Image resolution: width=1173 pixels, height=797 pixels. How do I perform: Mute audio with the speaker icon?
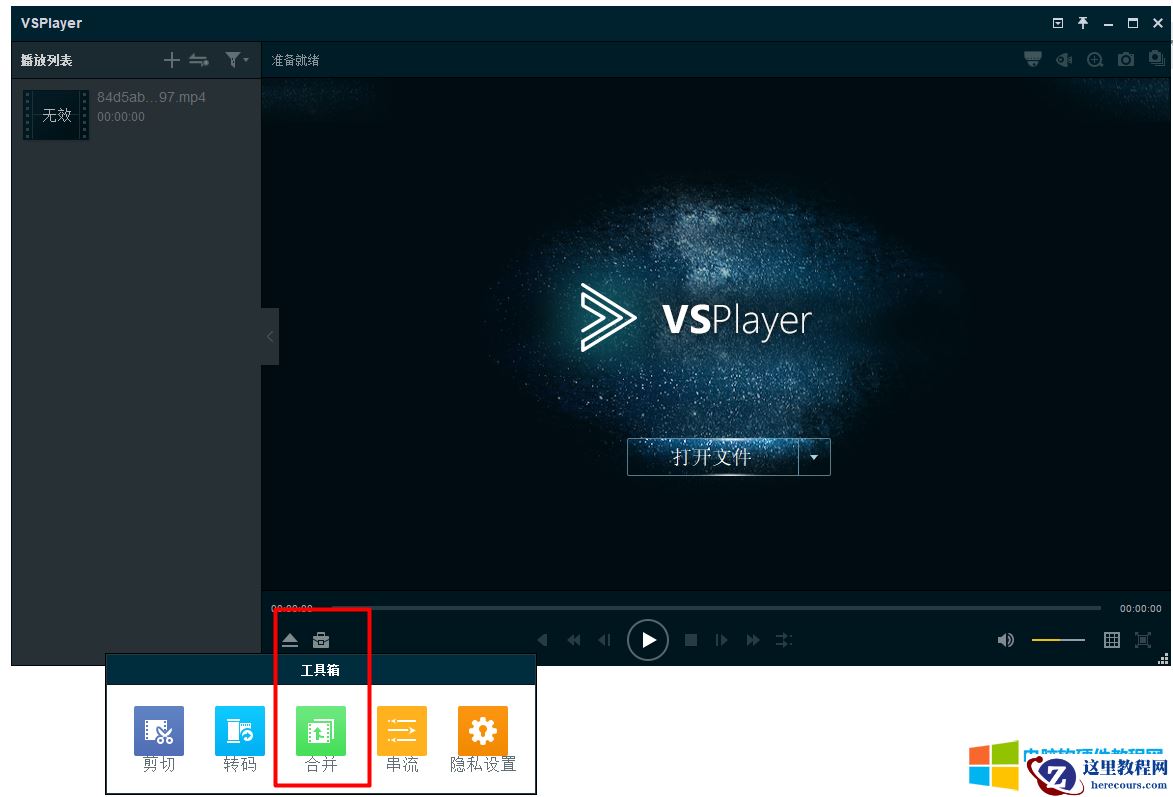click(x=1005, y=640)
